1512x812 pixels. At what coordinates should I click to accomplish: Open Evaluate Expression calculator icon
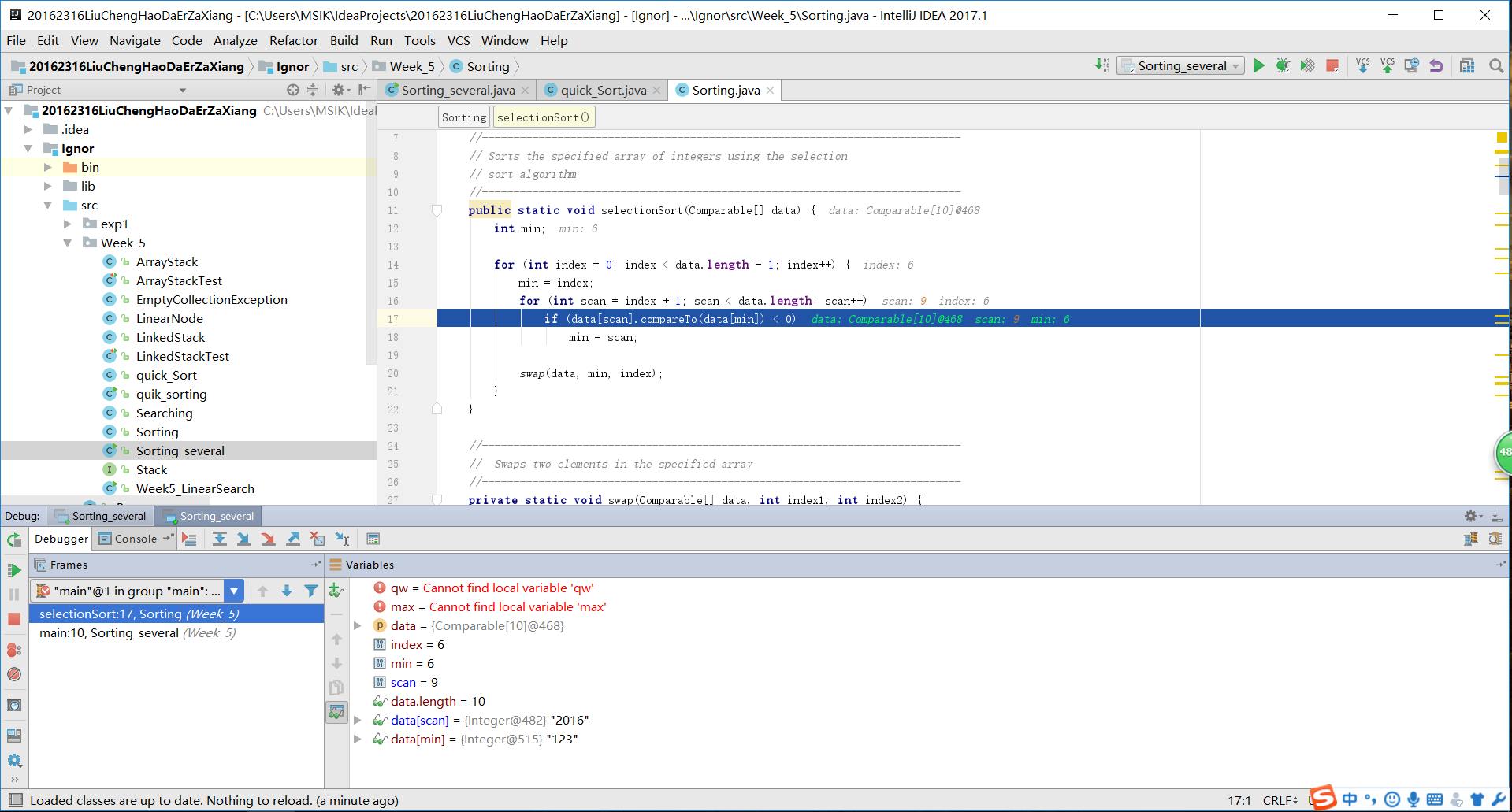[373, 539]
